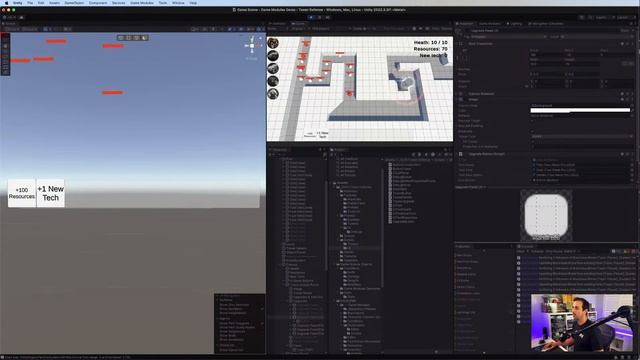Click the +100 Resources button in Scene view
Screen dimensions: 640x360
pyautogui.click(x=22, y=193)
